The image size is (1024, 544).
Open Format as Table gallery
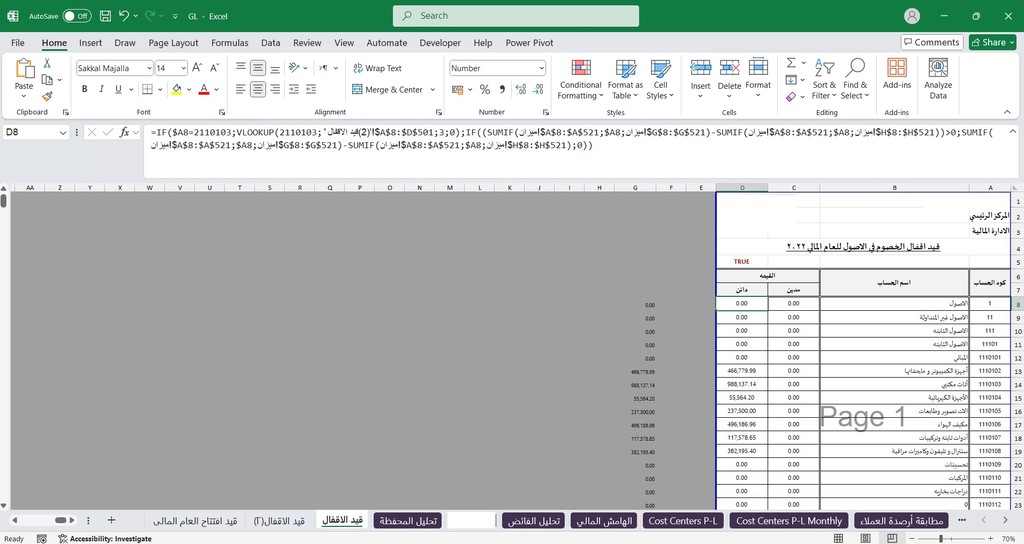click(625, 80)
